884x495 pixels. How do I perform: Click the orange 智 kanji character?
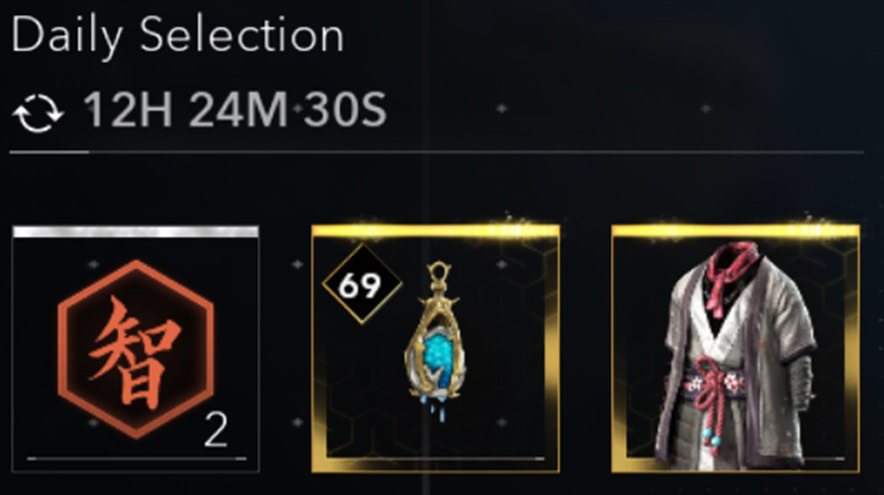pyautogui.click(x=135, y=352)
